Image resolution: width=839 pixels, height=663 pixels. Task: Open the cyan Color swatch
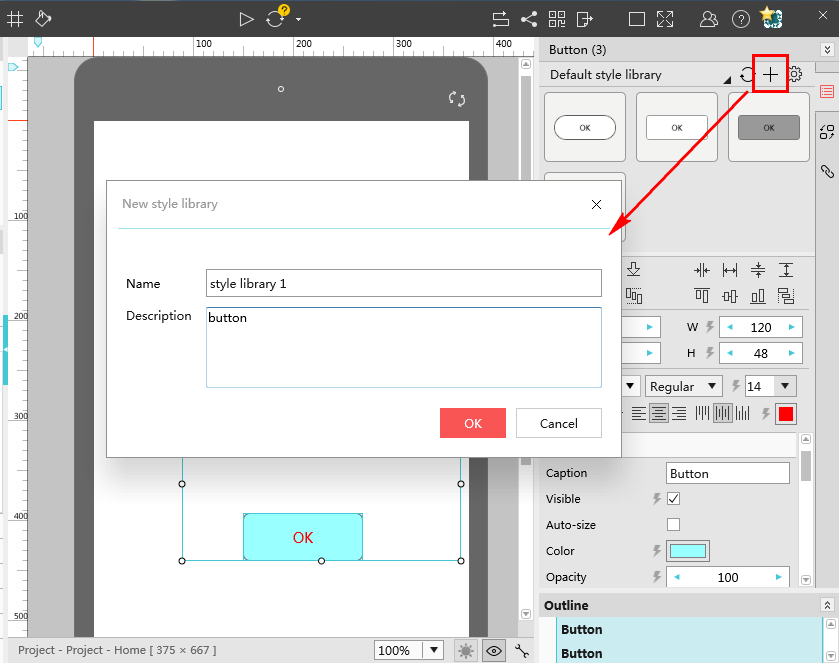688,551
